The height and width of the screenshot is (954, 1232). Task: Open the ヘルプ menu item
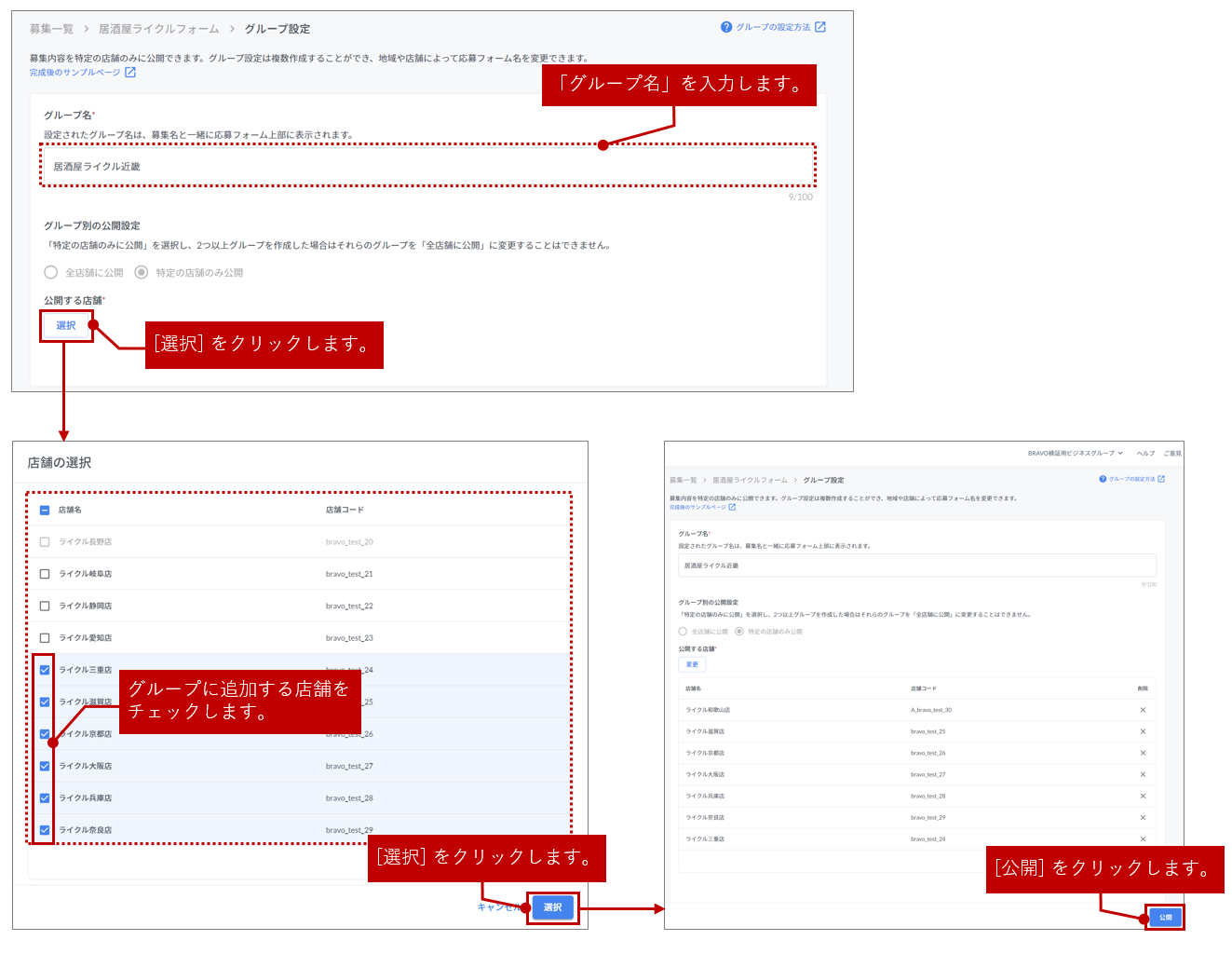tap(1145, 454)
